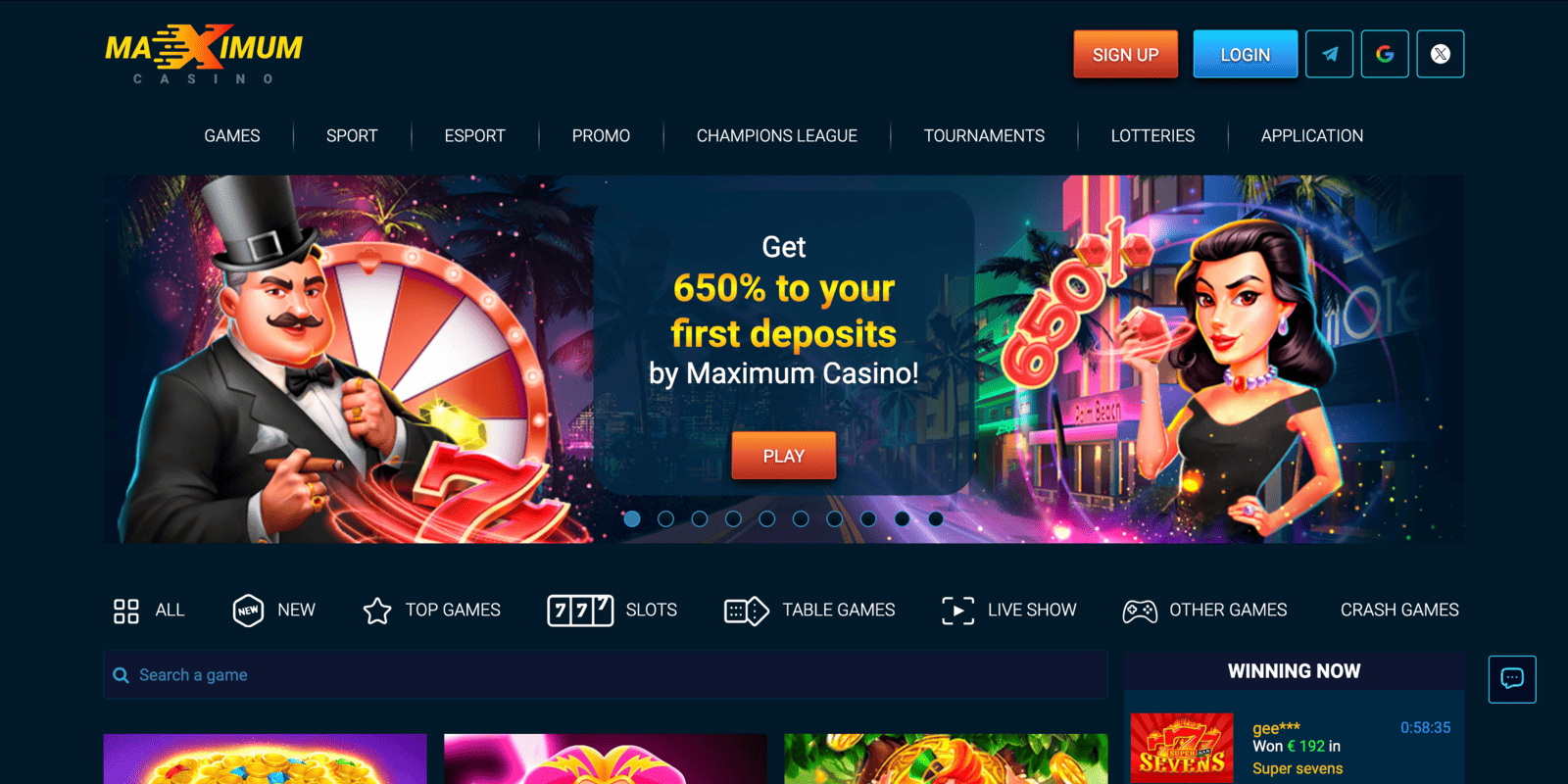Select TABLE GAMES dice icon
Viewport: 1568px width, 784px height.
(747, 611)
